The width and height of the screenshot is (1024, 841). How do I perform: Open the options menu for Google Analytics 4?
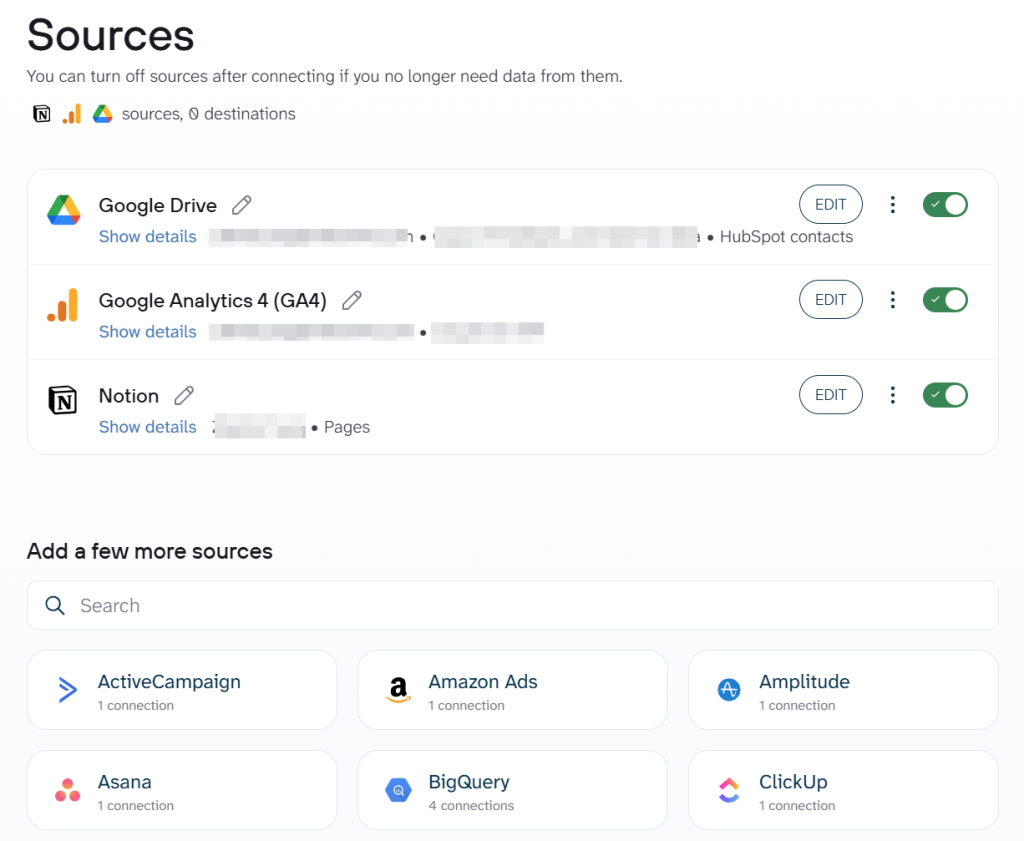(893, 299)
